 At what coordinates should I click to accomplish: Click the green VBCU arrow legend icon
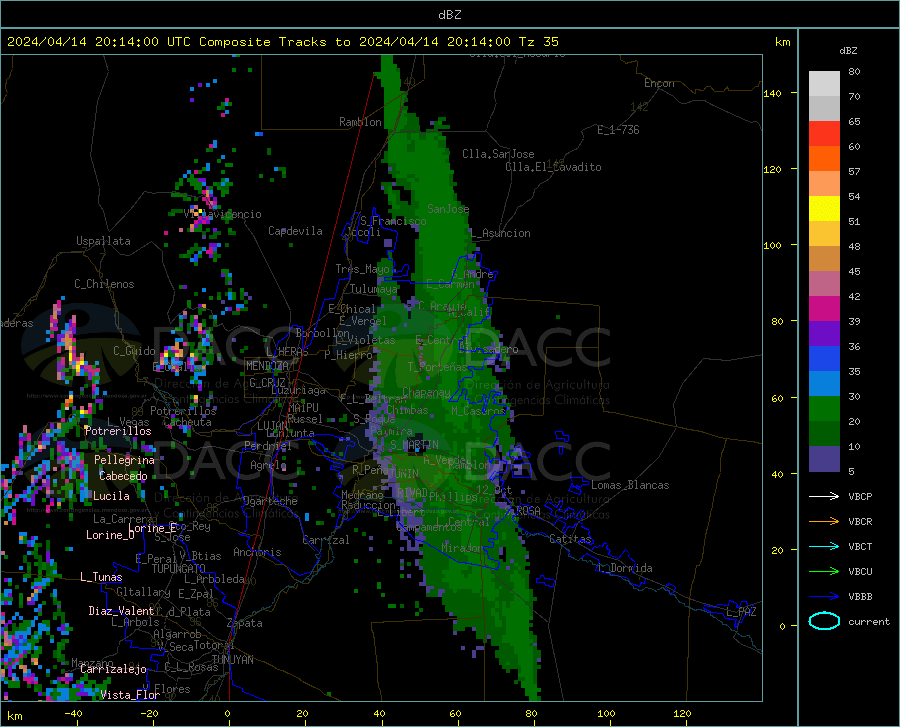[x=824, y=571]
